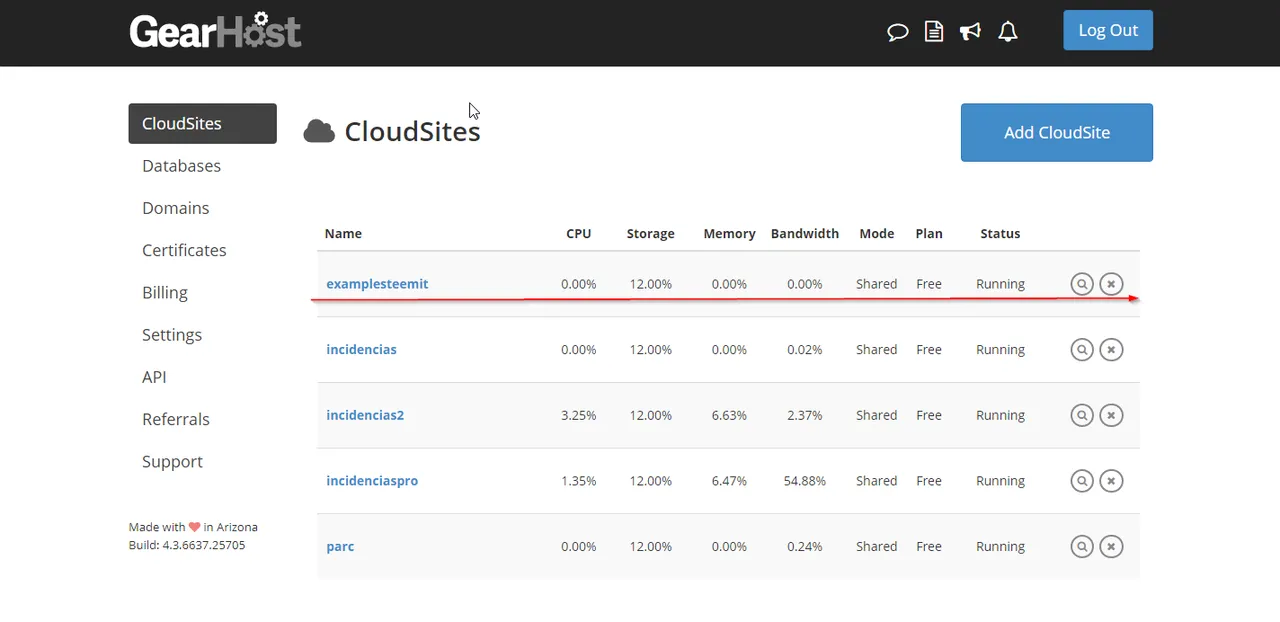The width and height of the screenshot is (1280, 622).
Task: Open Billing in the sidebar
Action: pyautogui.click(x=165, y=292)
